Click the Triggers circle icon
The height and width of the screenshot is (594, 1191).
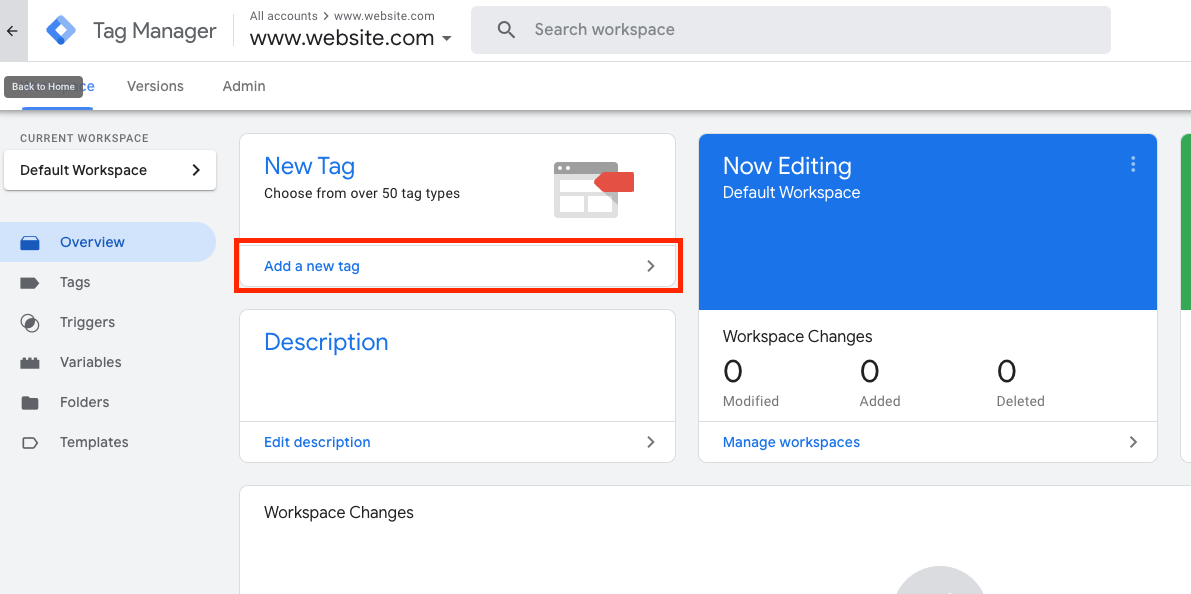point(30,323)
